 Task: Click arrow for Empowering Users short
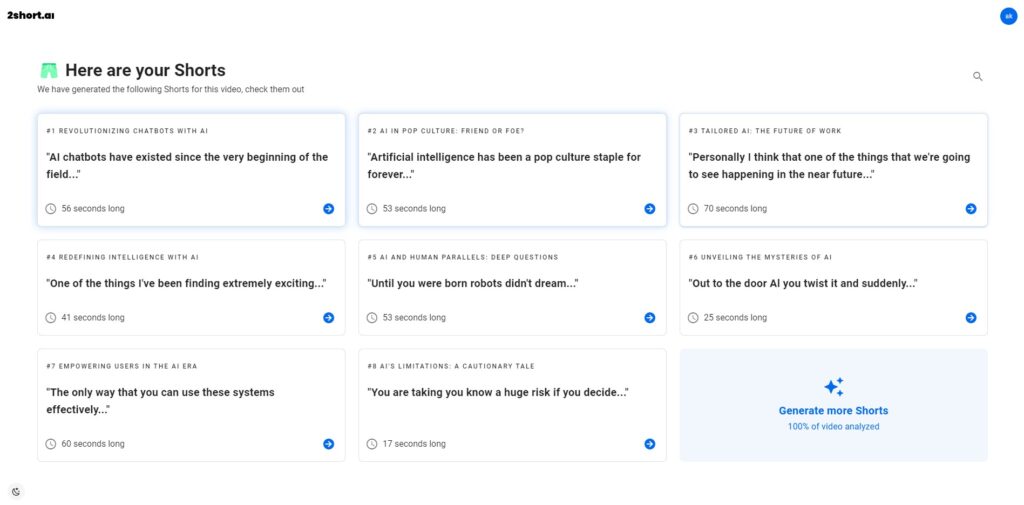[328, 444]
